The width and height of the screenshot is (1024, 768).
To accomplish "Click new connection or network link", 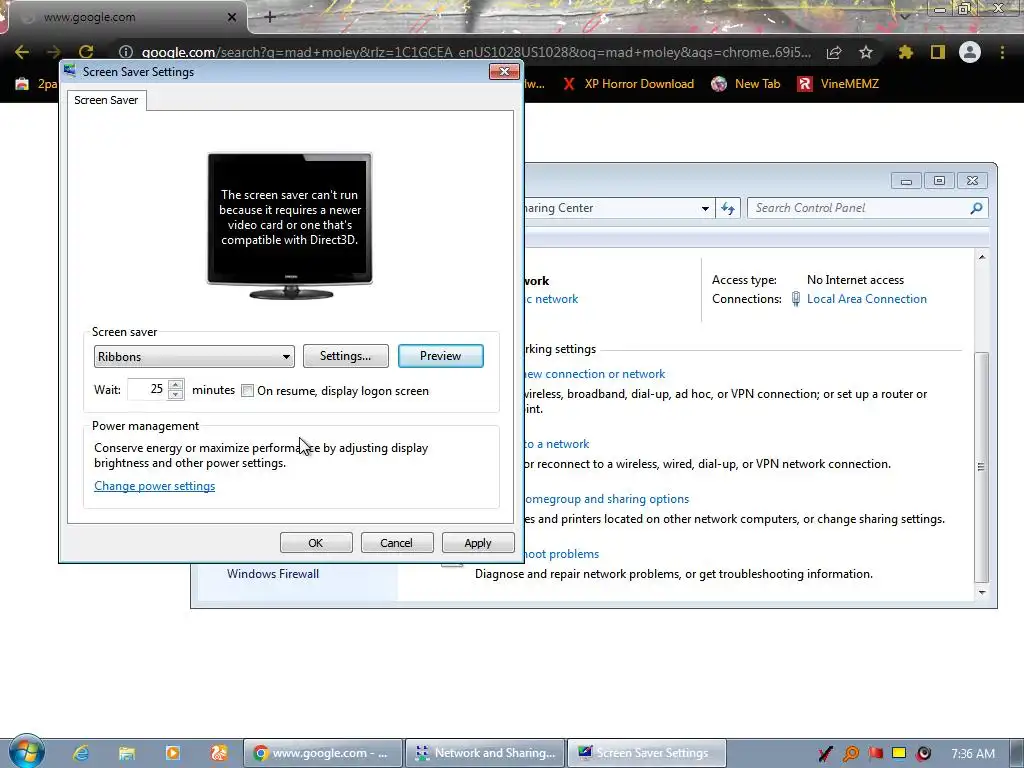I will (x=595, y=374).
